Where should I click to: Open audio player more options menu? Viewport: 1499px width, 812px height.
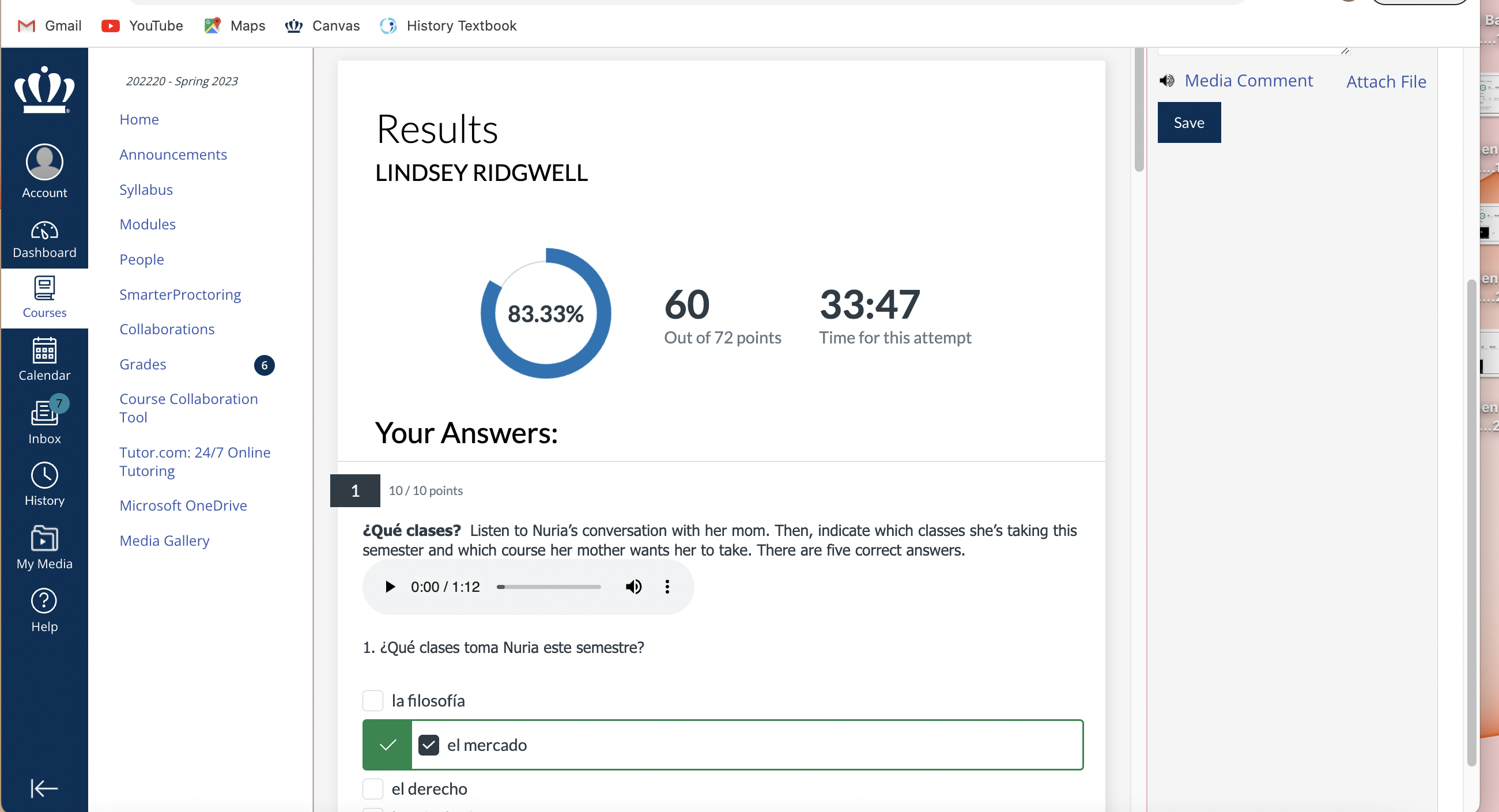(667, 587)
